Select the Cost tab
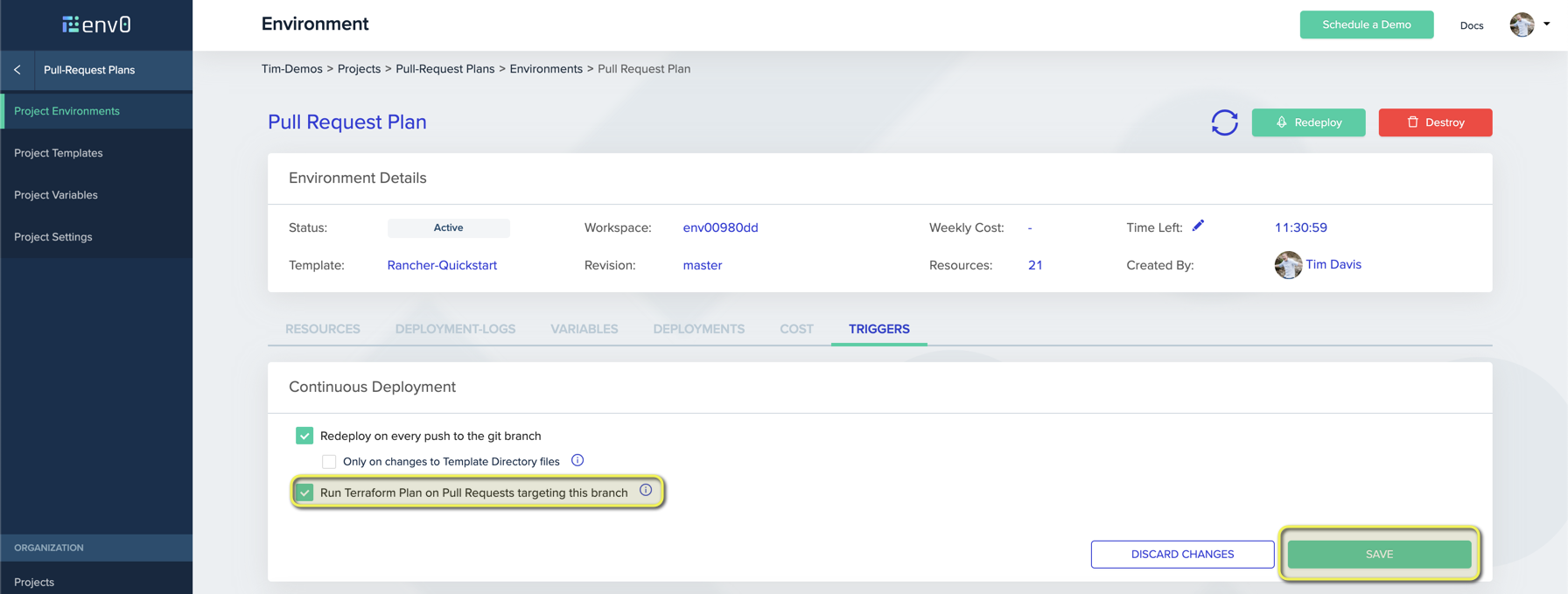 pos(797,329)
